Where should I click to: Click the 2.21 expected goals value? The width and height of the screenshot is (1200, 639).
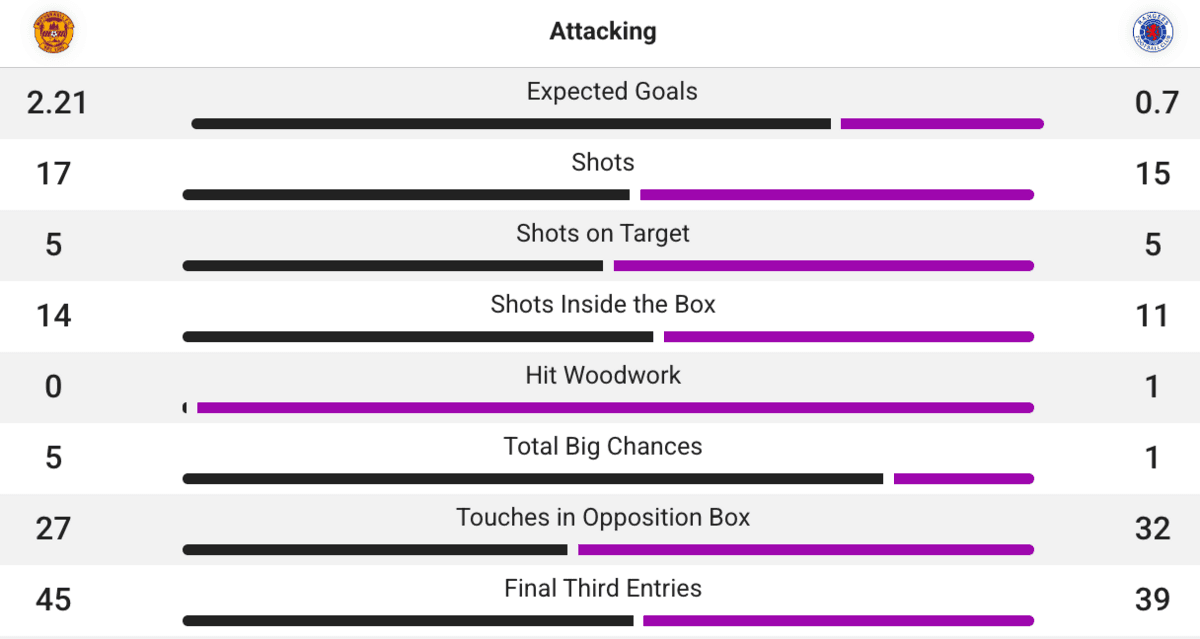coord(57,103)
